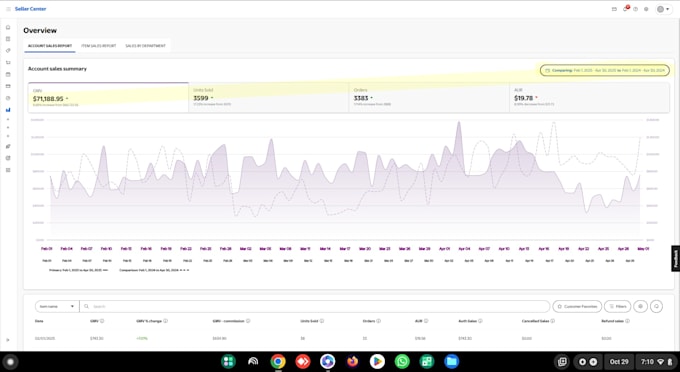Open the Home icon in the sidebar

click(x=8, y=27)
